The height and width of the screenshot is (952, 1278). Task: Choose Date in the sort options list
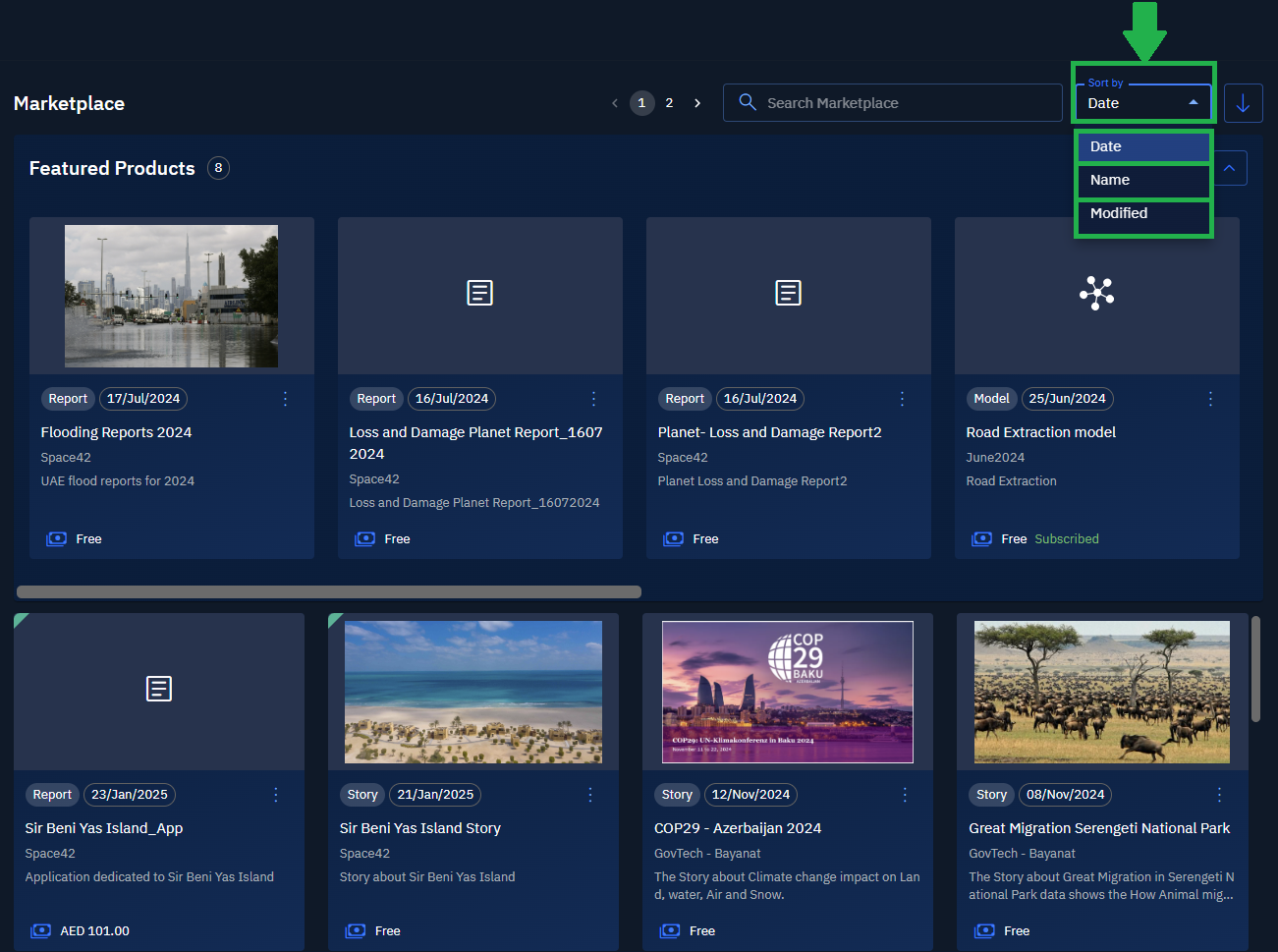[1143, 147]
